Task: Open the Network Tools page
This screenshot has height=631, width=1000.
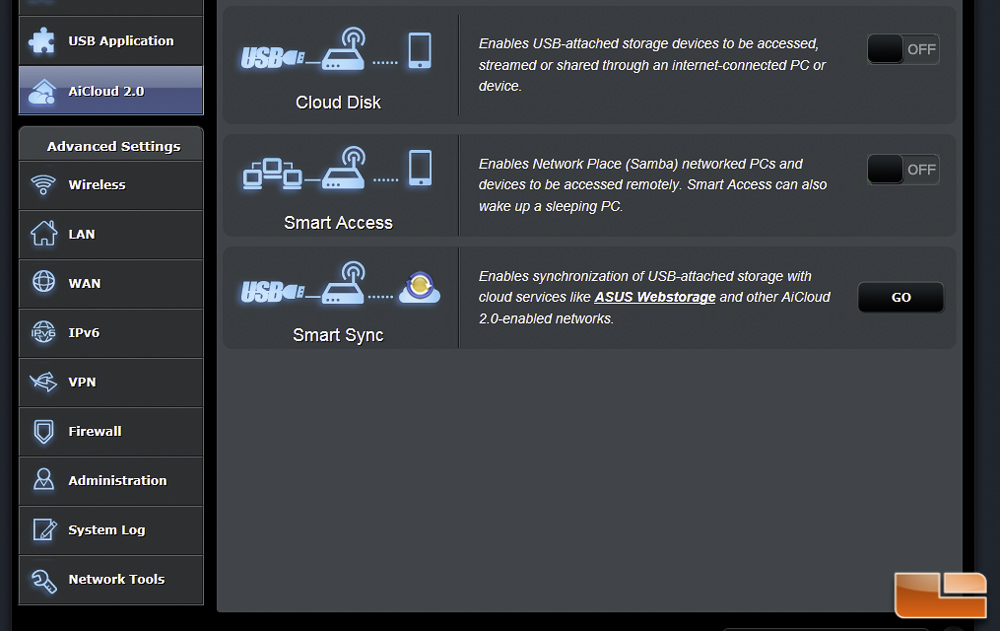Action: tap(111, 579)
